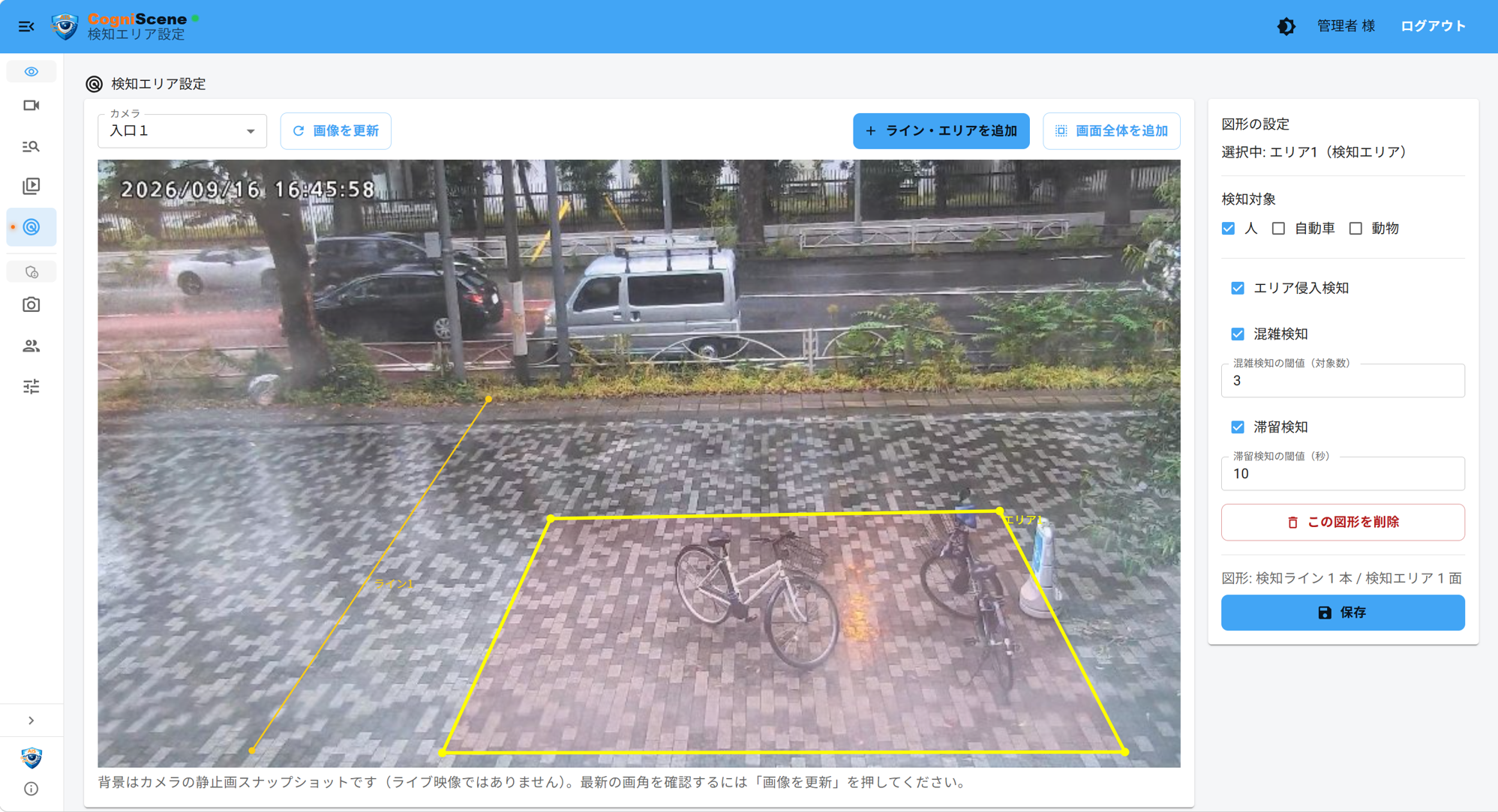Open the face settings sidebar icon

[x=31, y=271]
